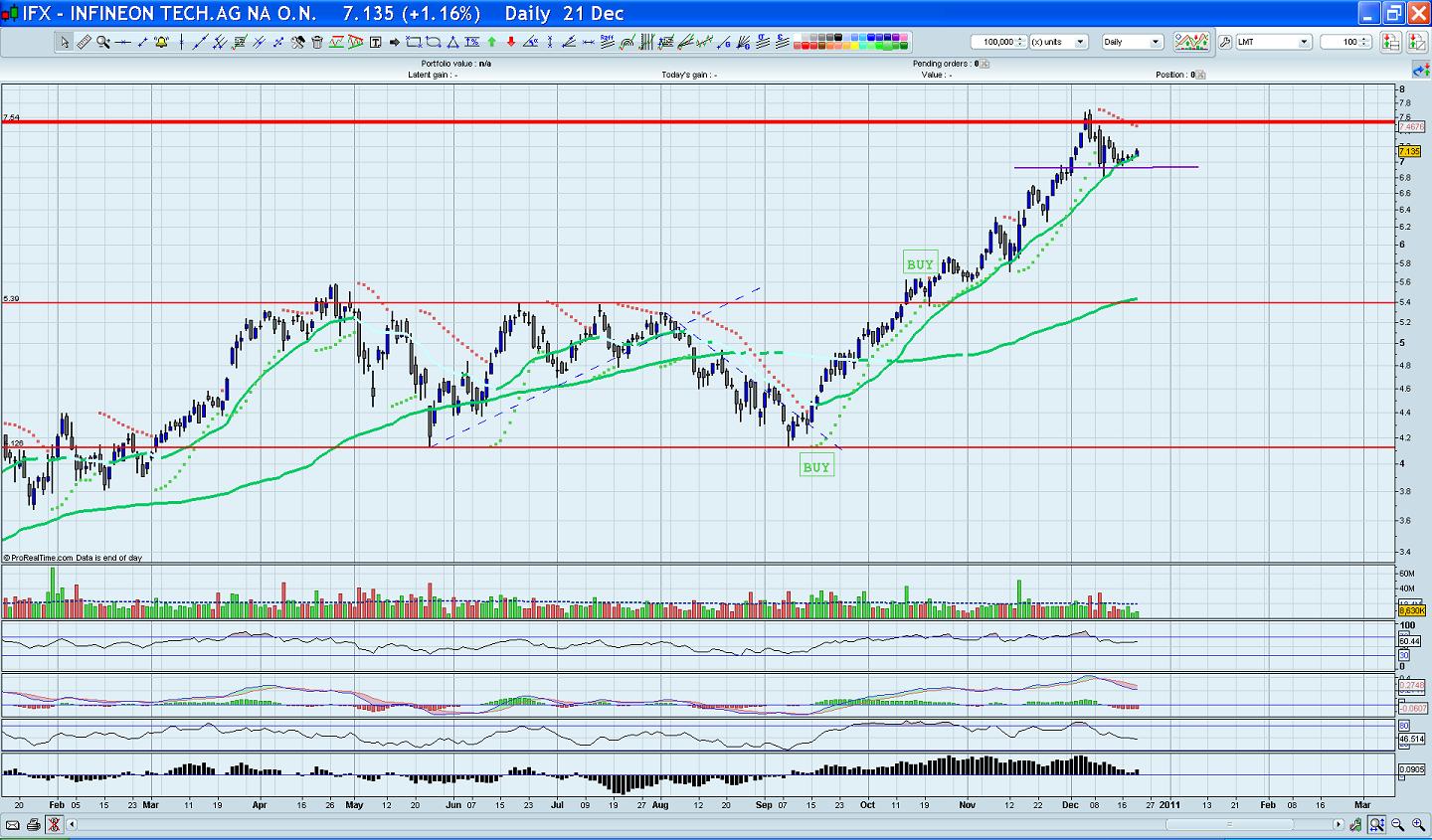
Task: Click the trash can delete objects icon
Action: pyautogui.click(x=316, y=42)
